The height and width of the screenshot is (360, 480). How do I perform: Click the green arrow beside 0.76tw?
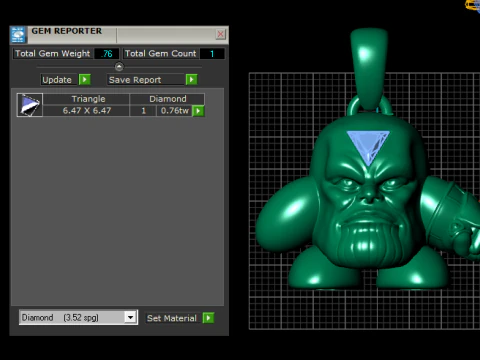[198, 111]
